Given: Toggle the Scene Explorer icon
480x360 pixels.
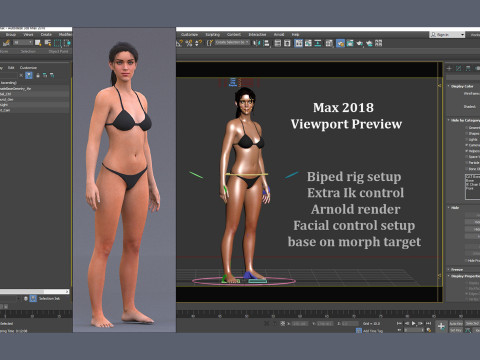Looking at the screenshot, I should point(278,43).
